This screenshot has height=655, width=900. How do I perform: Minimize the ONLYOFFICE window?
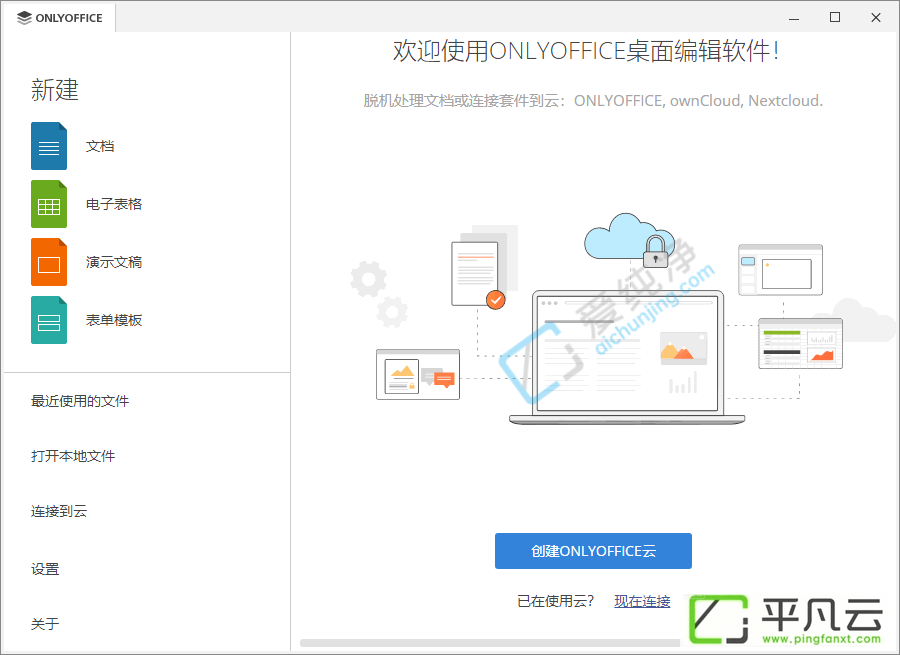(x=794, y=18)
